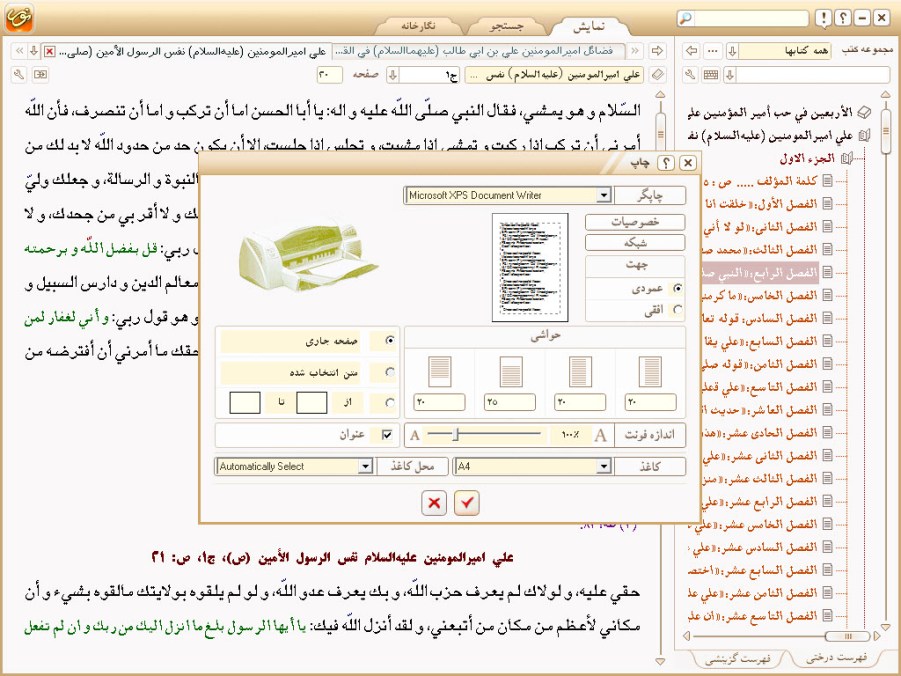Screen dimensions: 901x676
Task: Click the text pane vertical scrollbar thumb
Action: pyautogui.click(x=660, y=134)
